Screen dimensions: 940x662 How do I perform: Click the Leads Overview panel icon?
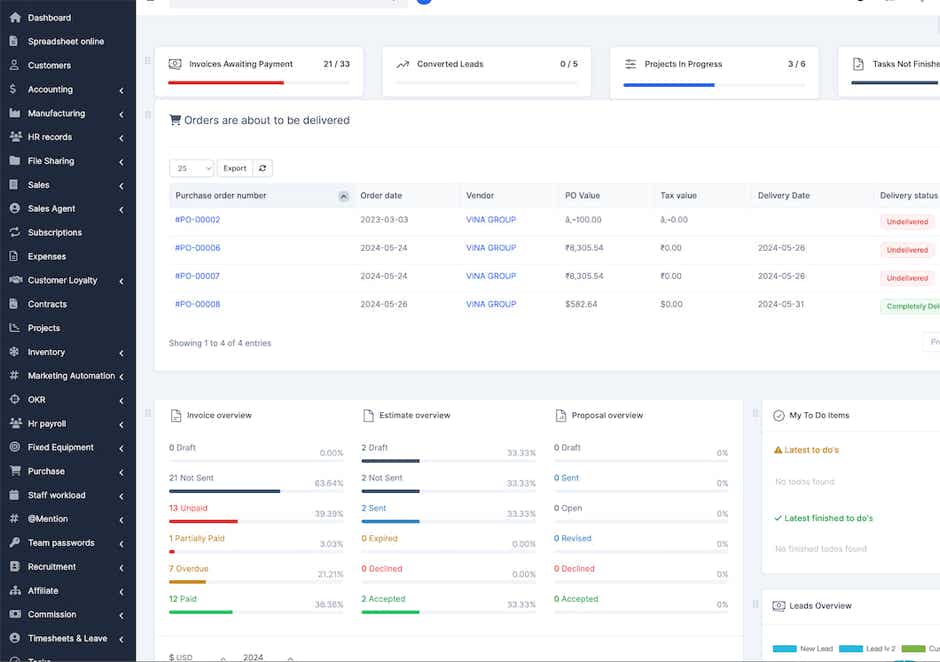(x=778, y=605)
